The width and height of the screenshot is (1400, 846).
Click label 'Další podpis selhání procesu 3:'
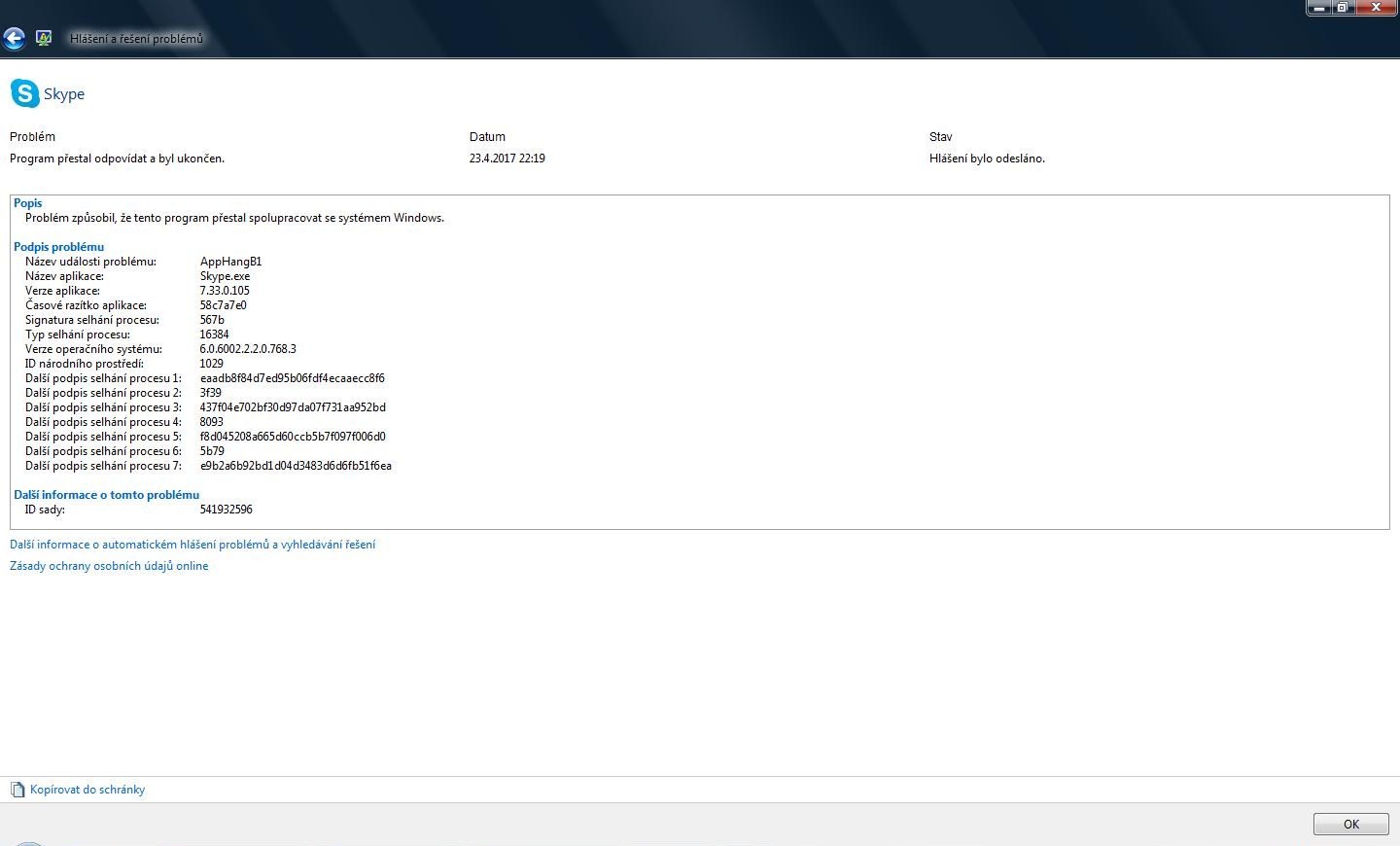click(103, 407)
